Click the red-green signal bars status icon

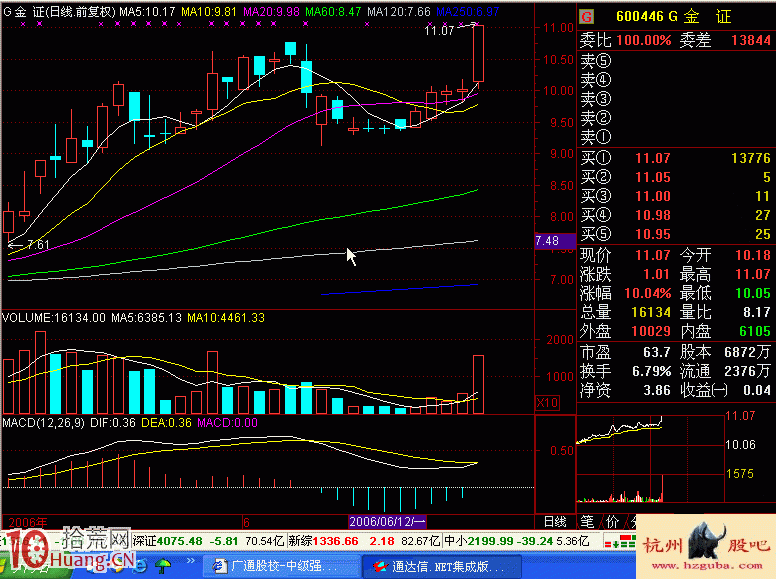(x=627, y=541)
